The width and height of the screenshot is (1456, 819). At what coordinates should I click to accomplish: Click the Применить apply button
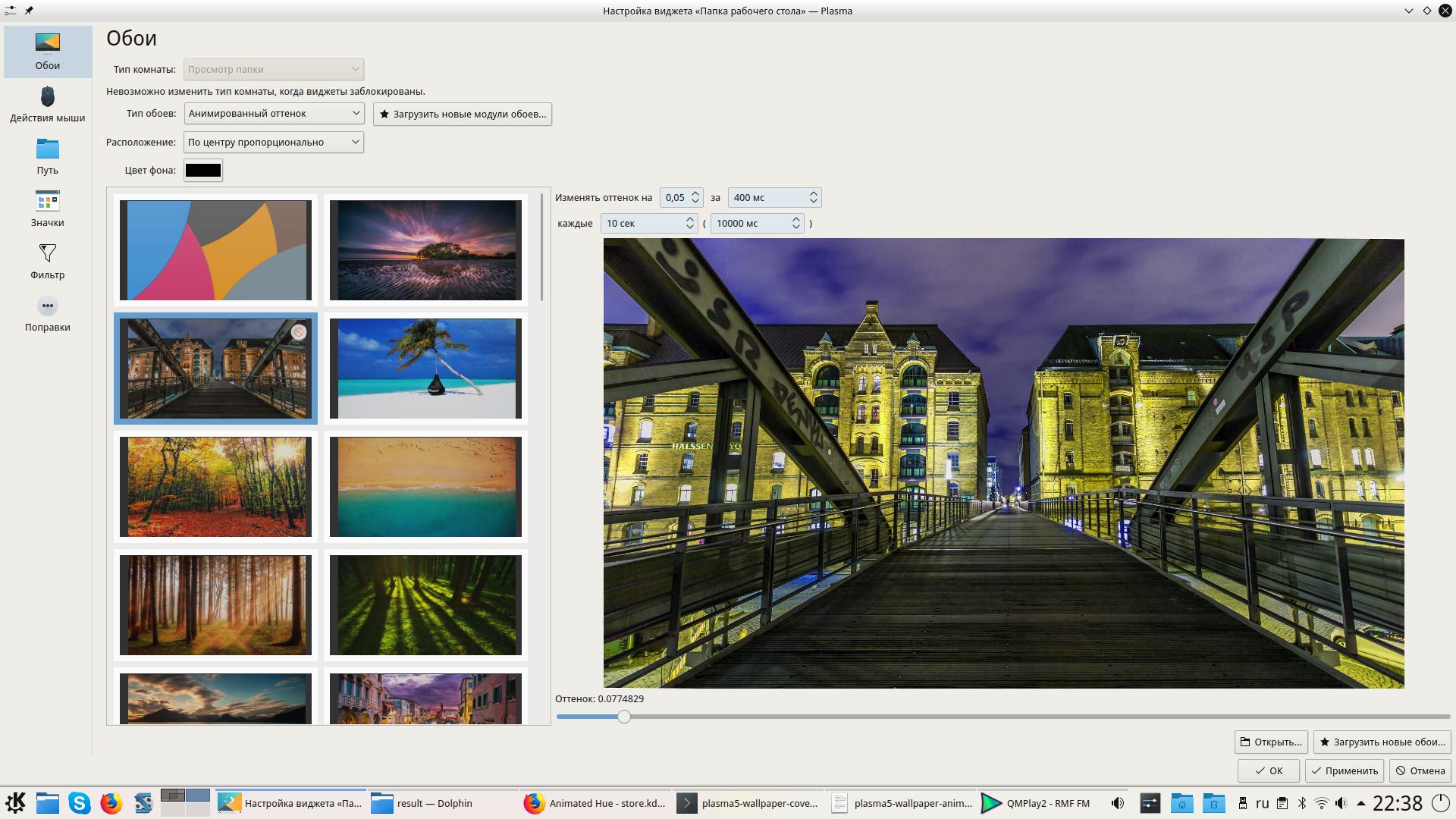click(1344, 771)
